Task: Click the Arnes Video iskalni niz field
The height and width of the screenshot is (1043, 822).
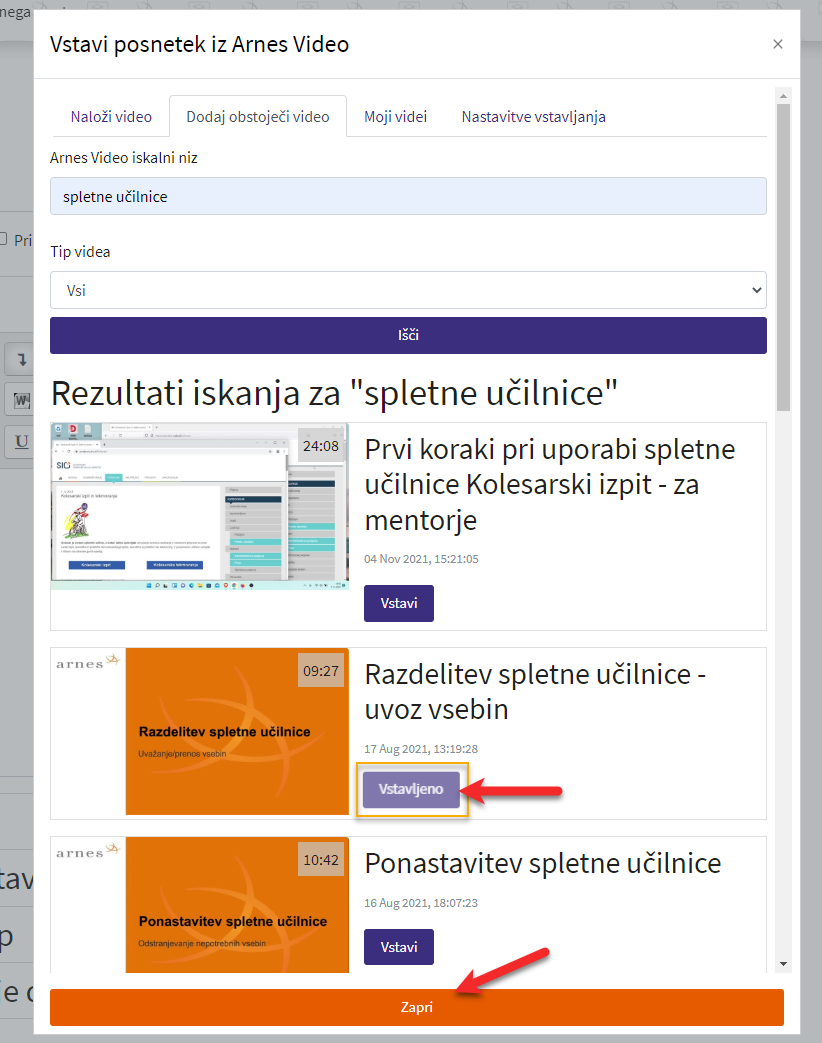Action: click(408, 196)
